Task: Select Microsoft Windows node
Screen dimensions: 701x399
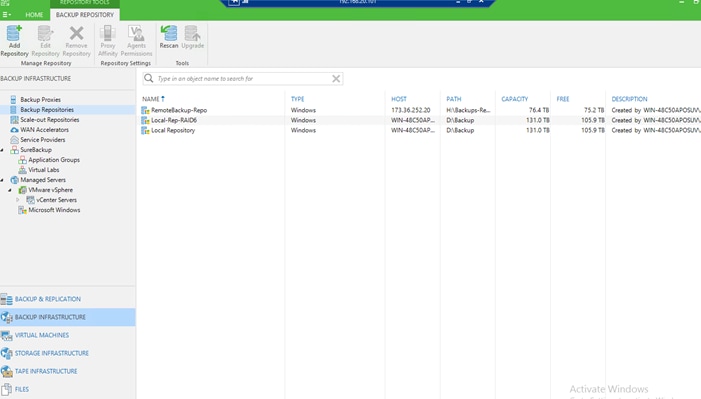Action: pos(54,210)
